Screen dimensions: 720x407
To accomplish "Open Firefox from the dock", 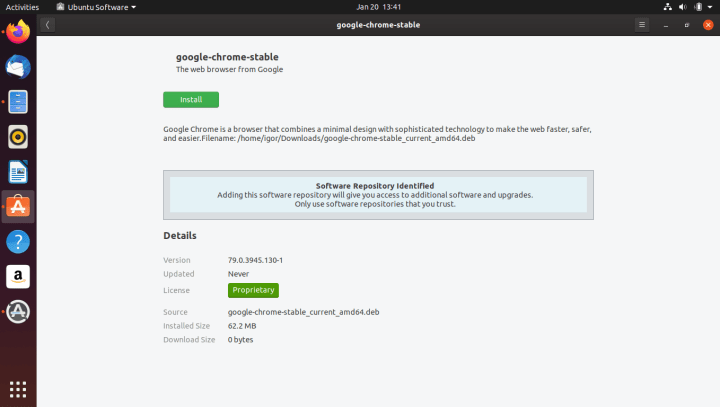I will pos(18,32).
